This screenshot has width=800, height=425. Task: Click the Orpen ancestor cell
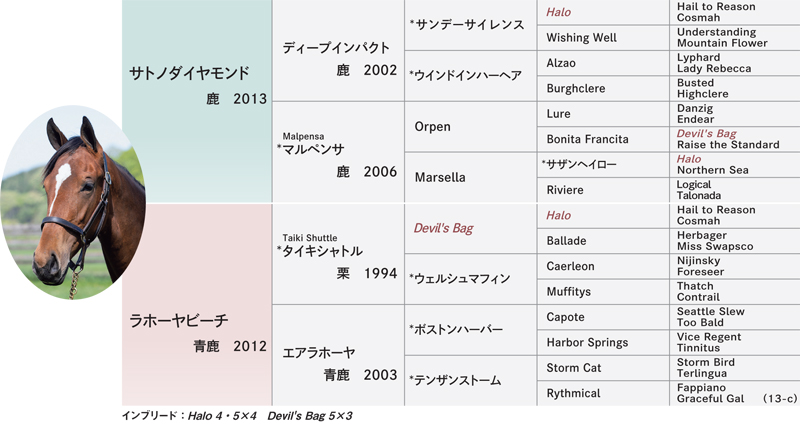coord(470,127)
